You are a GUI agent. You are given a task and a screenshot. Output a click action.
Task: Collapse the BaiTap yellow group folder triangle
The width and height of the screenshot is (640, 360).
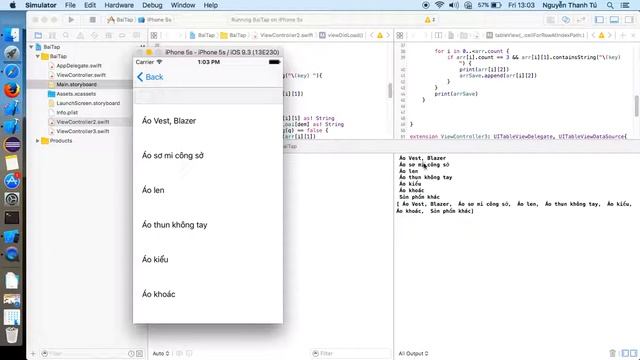(x=38, y=56)
